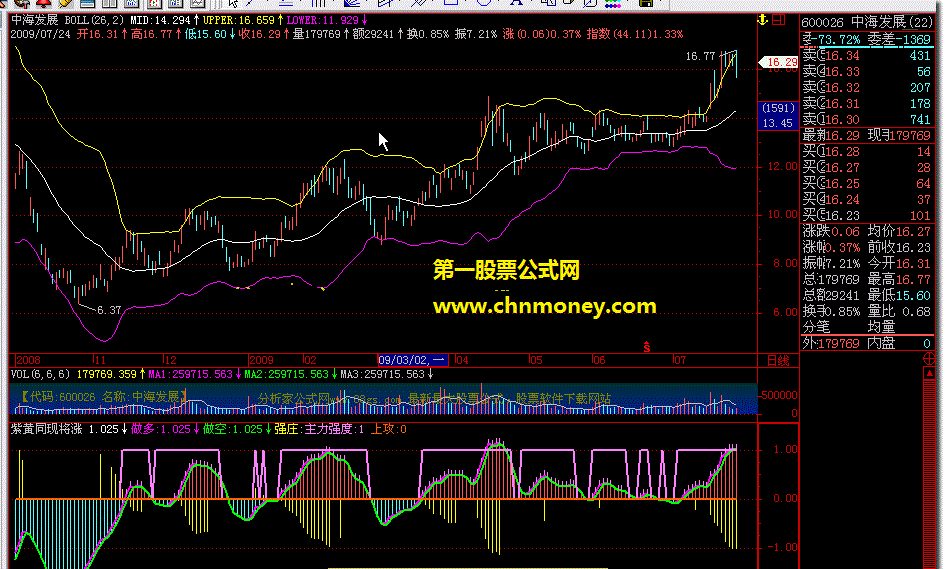The image size is (946, 569).
Task: Click the 外:179769 value
Action: click(831, 343)
